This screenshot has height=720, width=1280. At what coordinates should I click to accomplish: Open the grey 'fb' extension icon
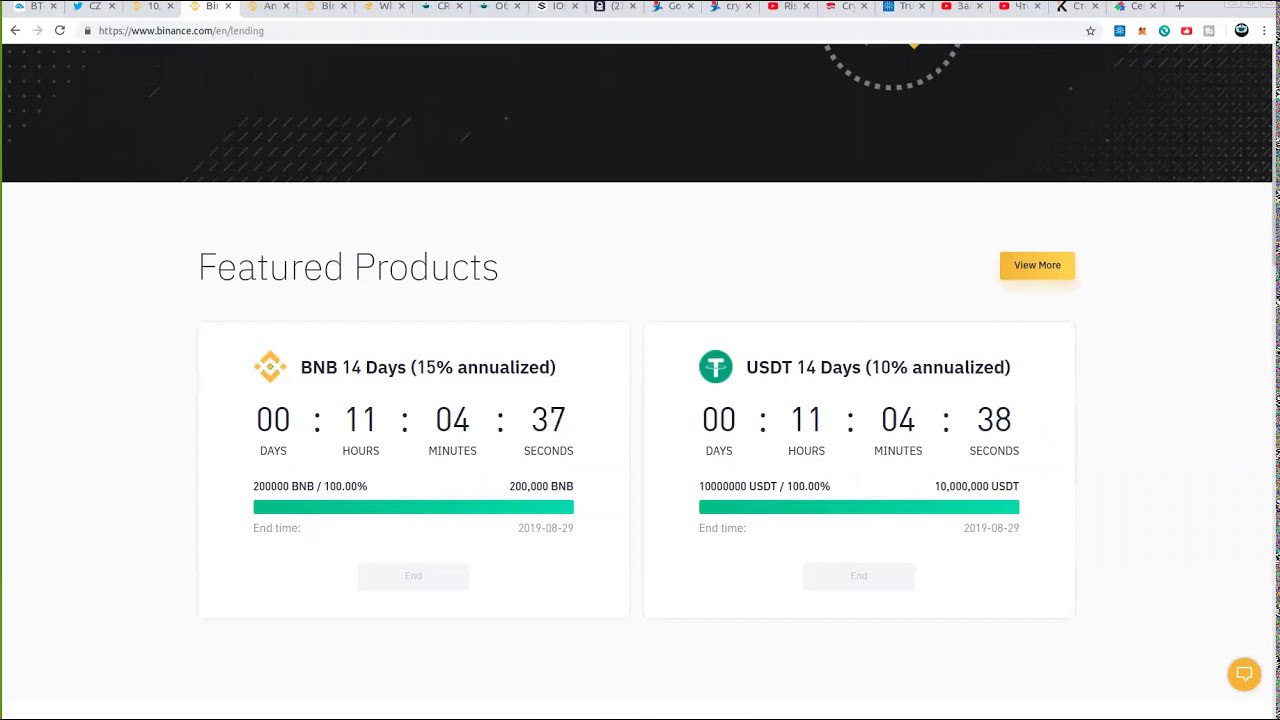coord(1208,31)
